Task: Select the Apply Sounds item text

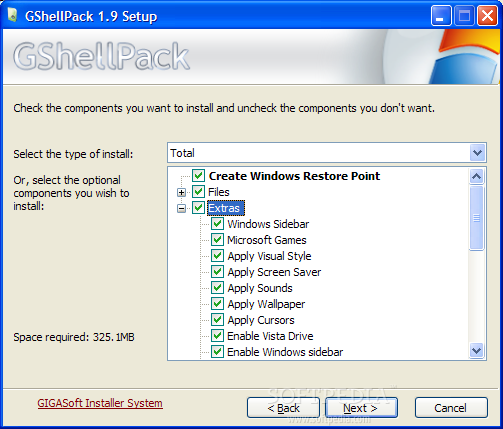Action: (260, 288)
